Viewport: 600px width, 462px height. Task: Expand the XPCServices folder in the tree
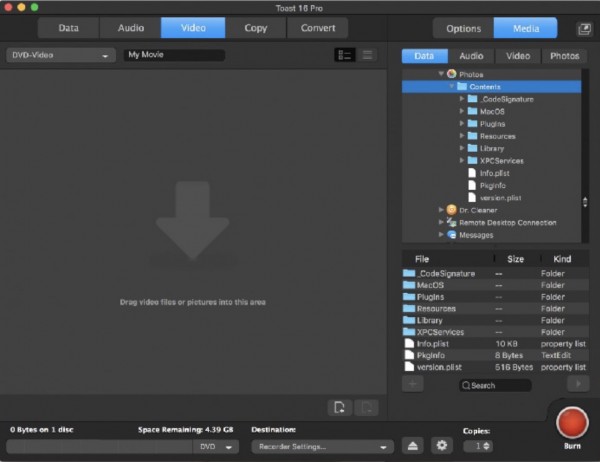(x=462, y=160)
